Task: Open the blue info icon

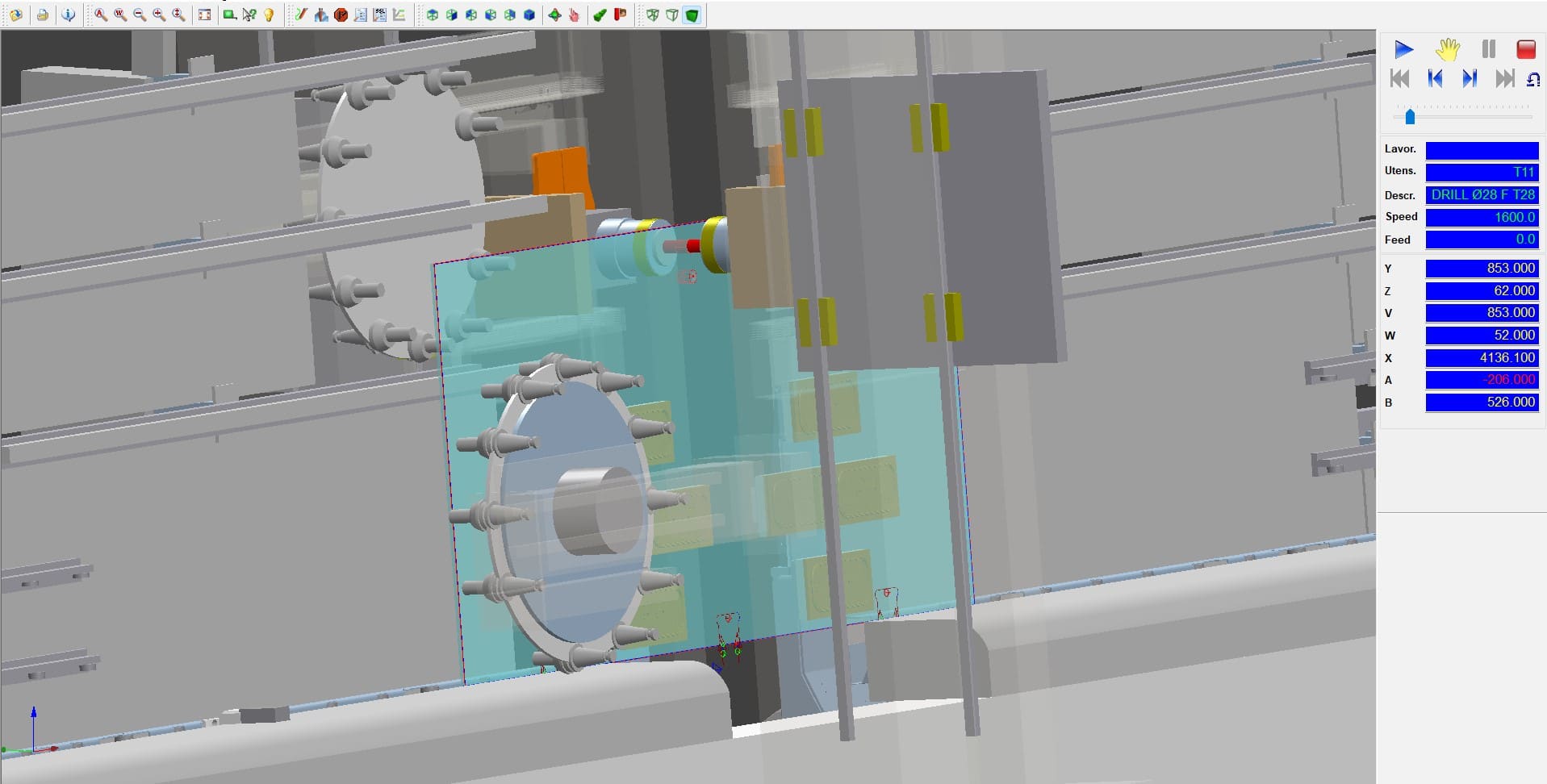Action: [69, 15]
